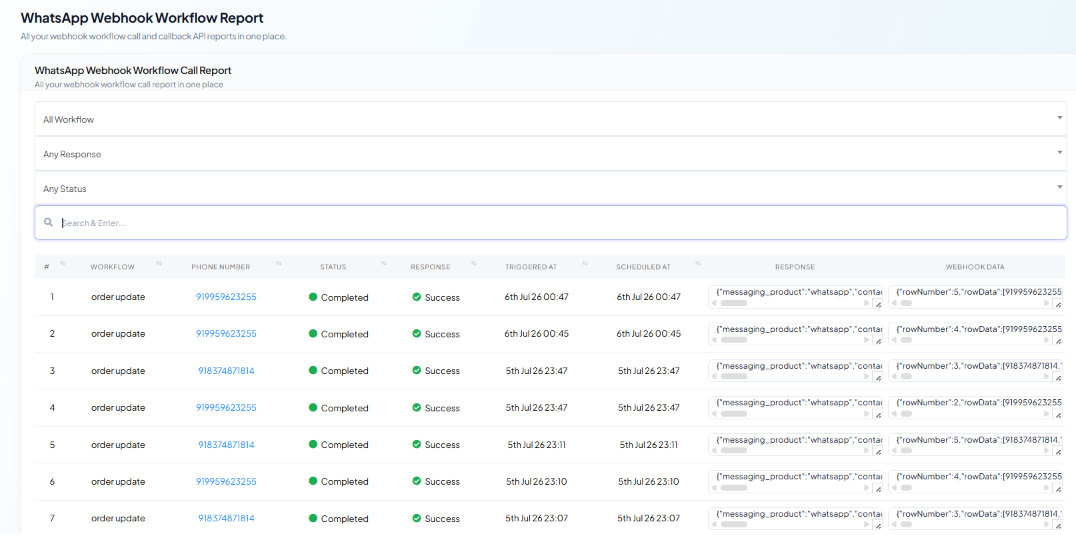Click the right scroll arrow in row 2 Response box
Image resolution: width=1076 pixels, height=535 pixels.
pos(867,340)
